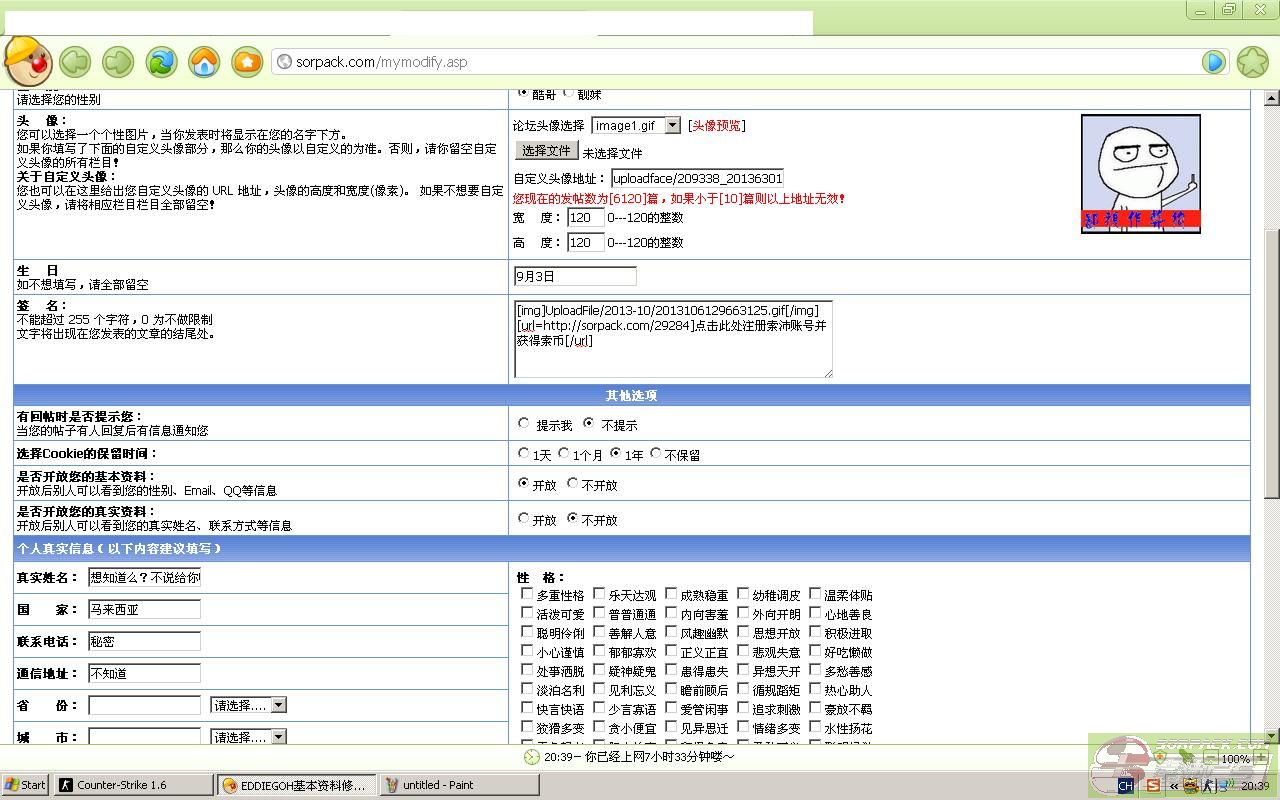The width and height of the screenshot is (1280, 800).
Task: Switch to Counter-Strike 1.6 taskbar item
Action: [133, 785]
